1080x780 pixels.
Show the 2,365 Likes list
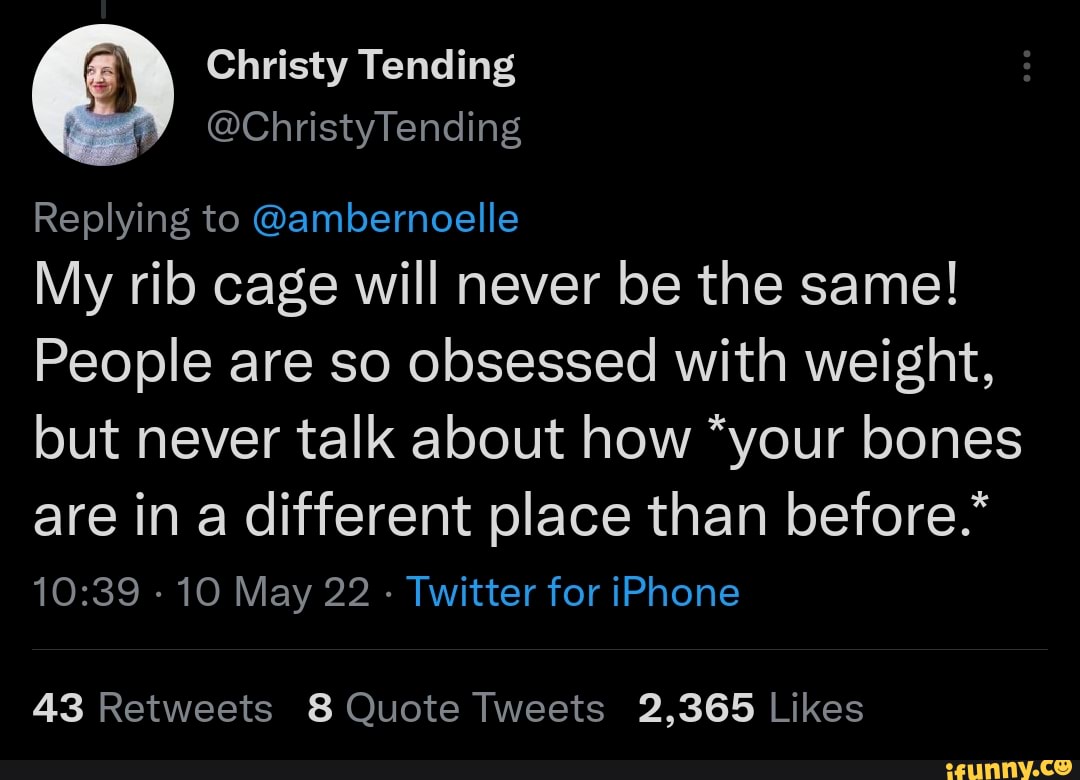(749, 708)
